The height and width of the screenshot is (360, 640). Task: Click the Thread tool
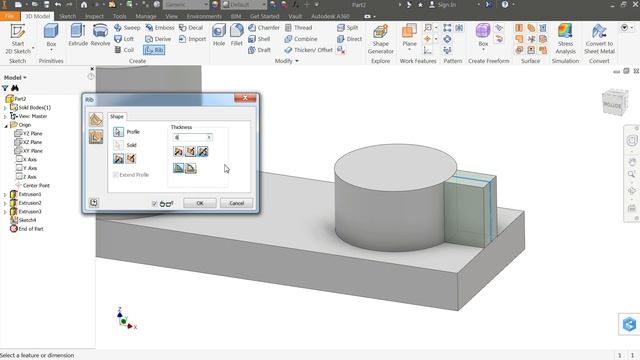point(298,28)
